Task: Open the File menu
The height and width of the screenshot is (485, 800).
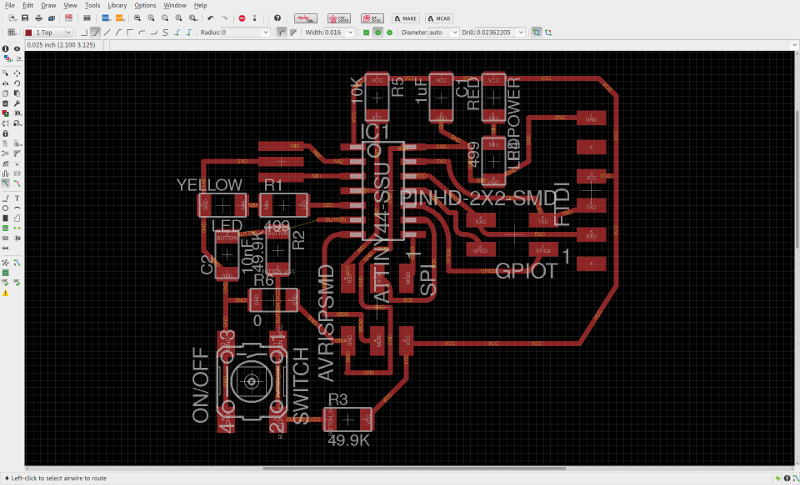Action: tap(10, 5)
